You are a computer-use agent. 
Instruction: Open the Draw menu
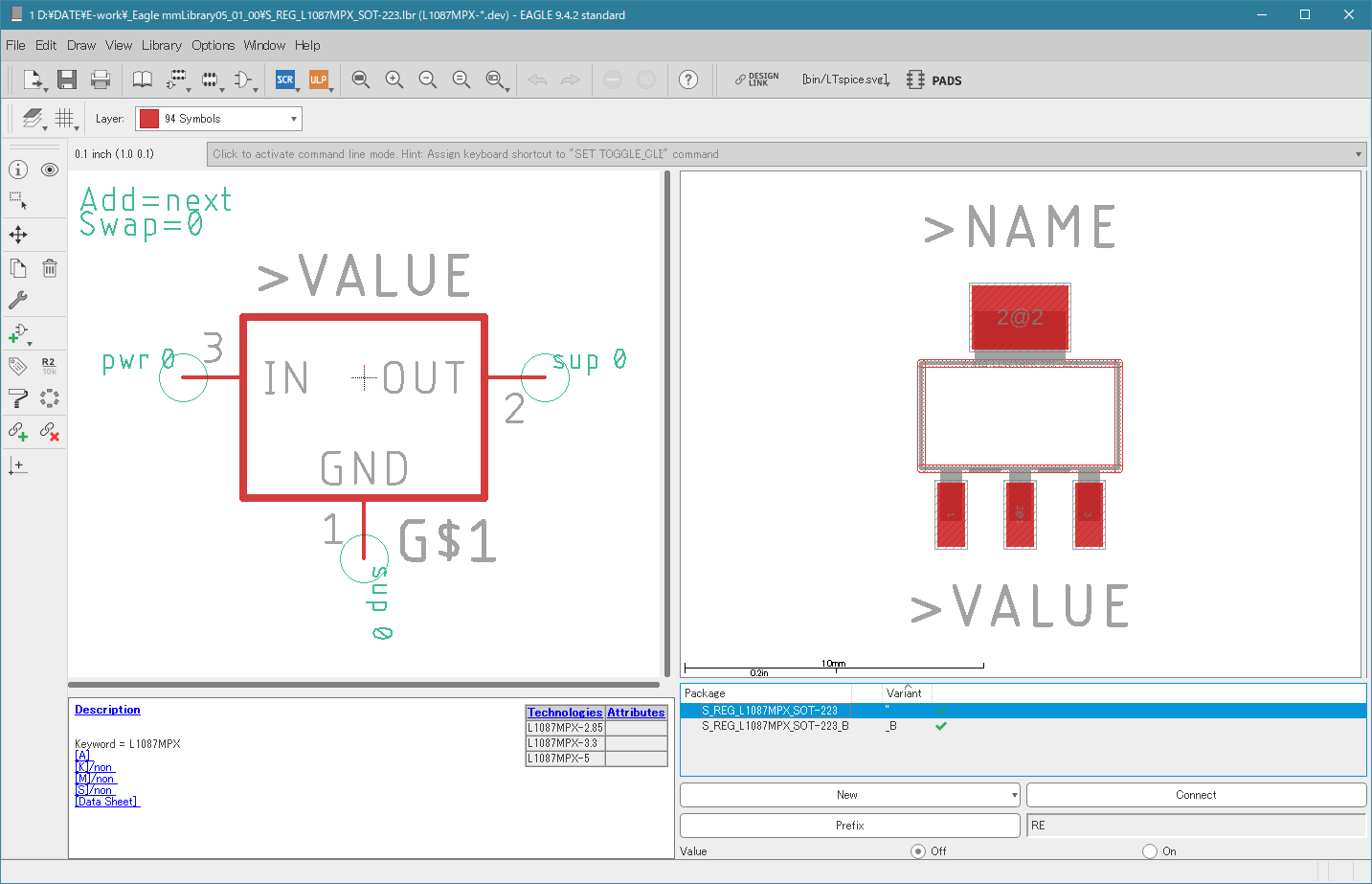tap(81, 45)
